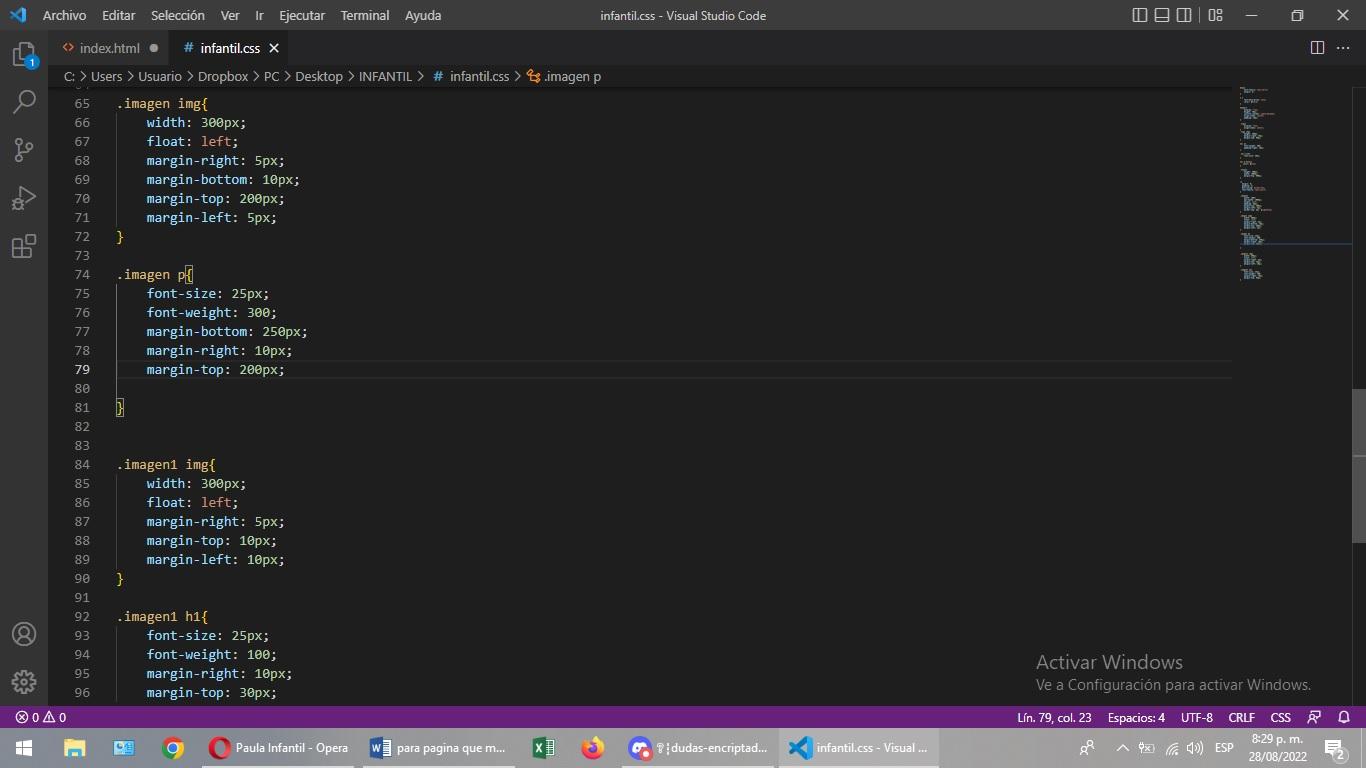The image size is (1366, 768).
Task: Open File Explorer from the taskbar
Action: point(75,748)
